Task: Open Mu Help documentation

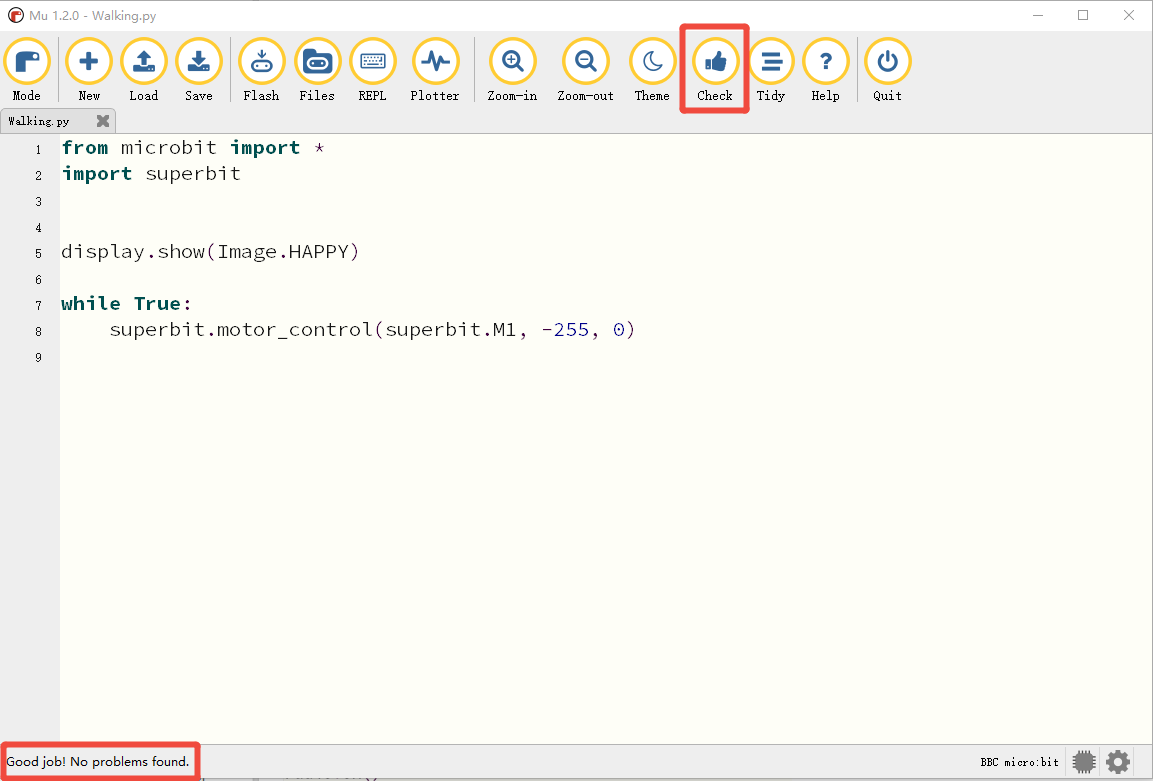Action: [x=825, y=71]
